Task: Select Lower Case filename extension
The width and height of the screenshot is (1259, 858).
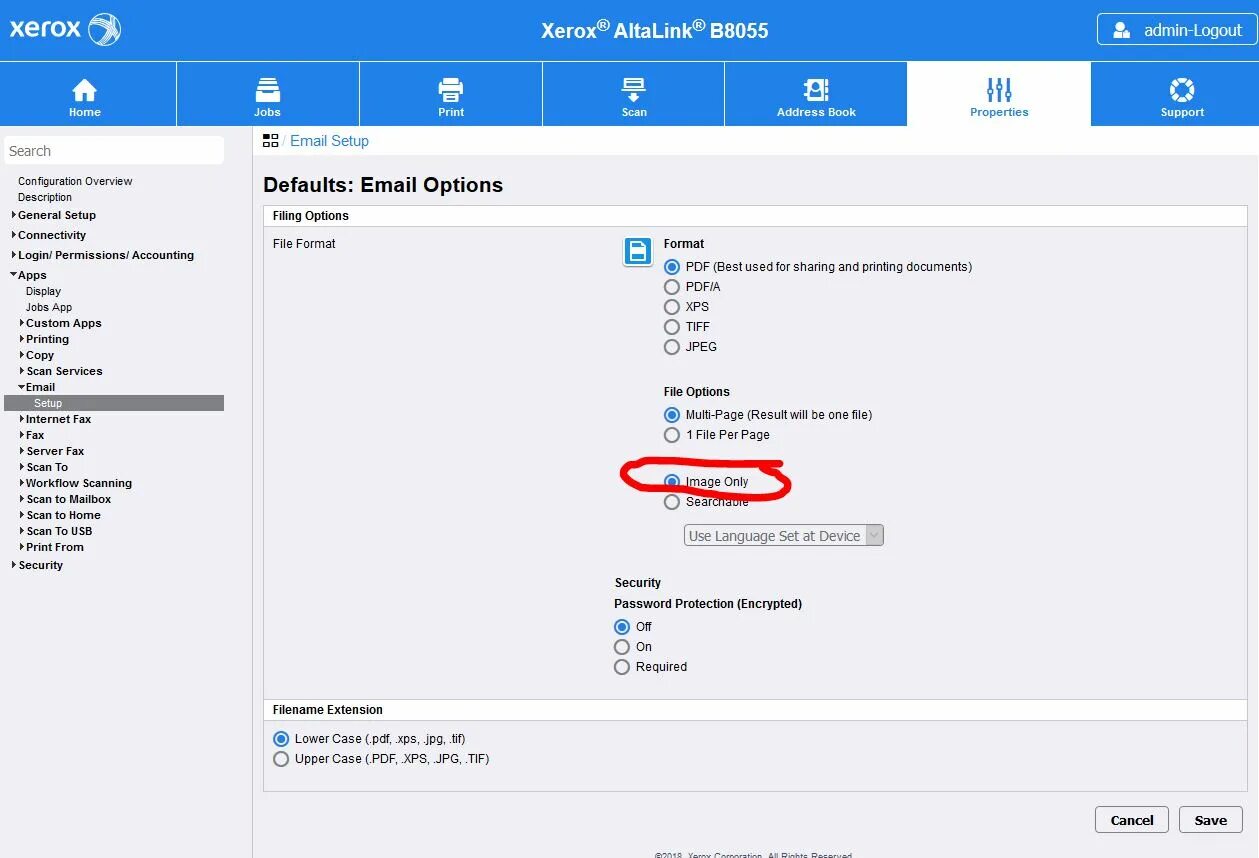Action: (281, 739)
